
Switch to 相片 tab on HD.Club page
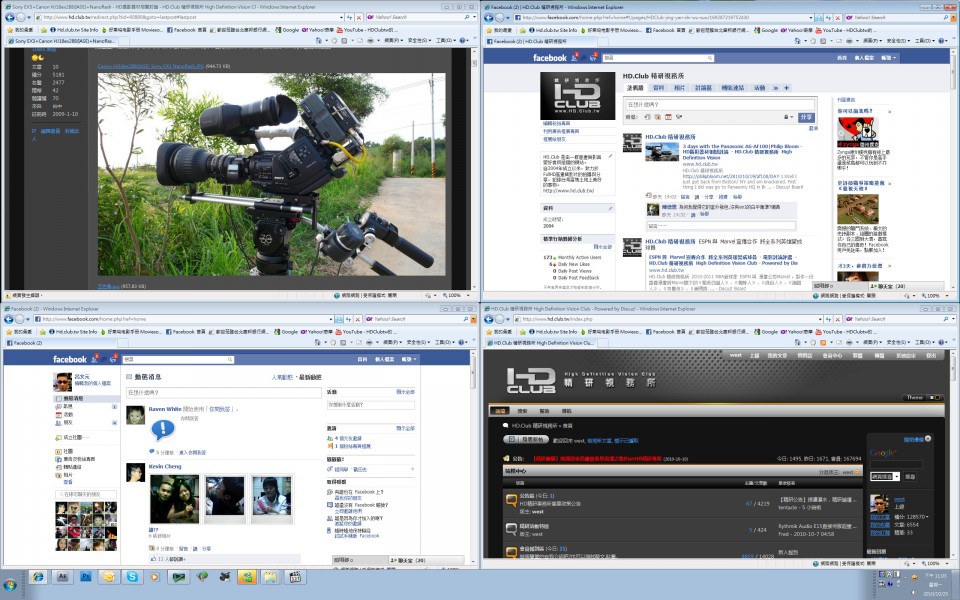click(679, 88)
